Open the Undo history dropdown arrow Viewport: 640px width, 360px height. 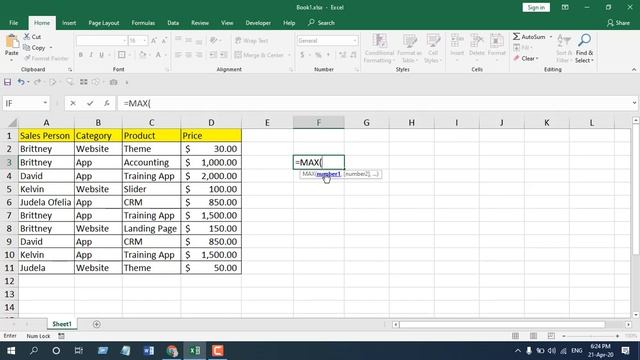pos(28,82)
